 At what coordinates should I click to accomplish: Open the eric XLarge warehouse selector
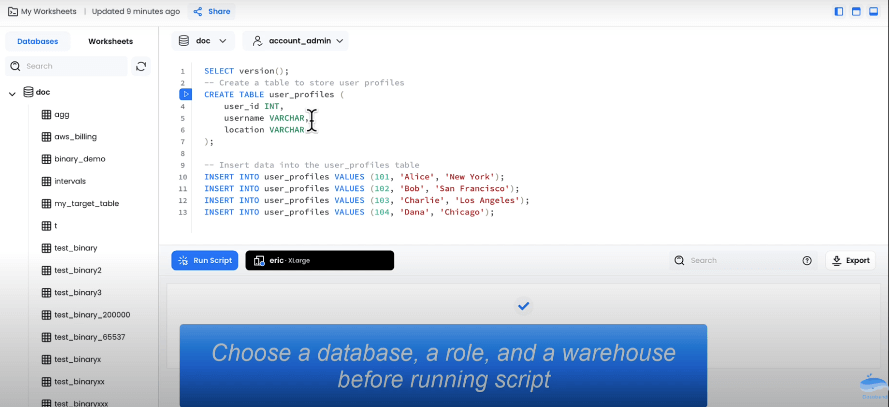click(319, 260)
